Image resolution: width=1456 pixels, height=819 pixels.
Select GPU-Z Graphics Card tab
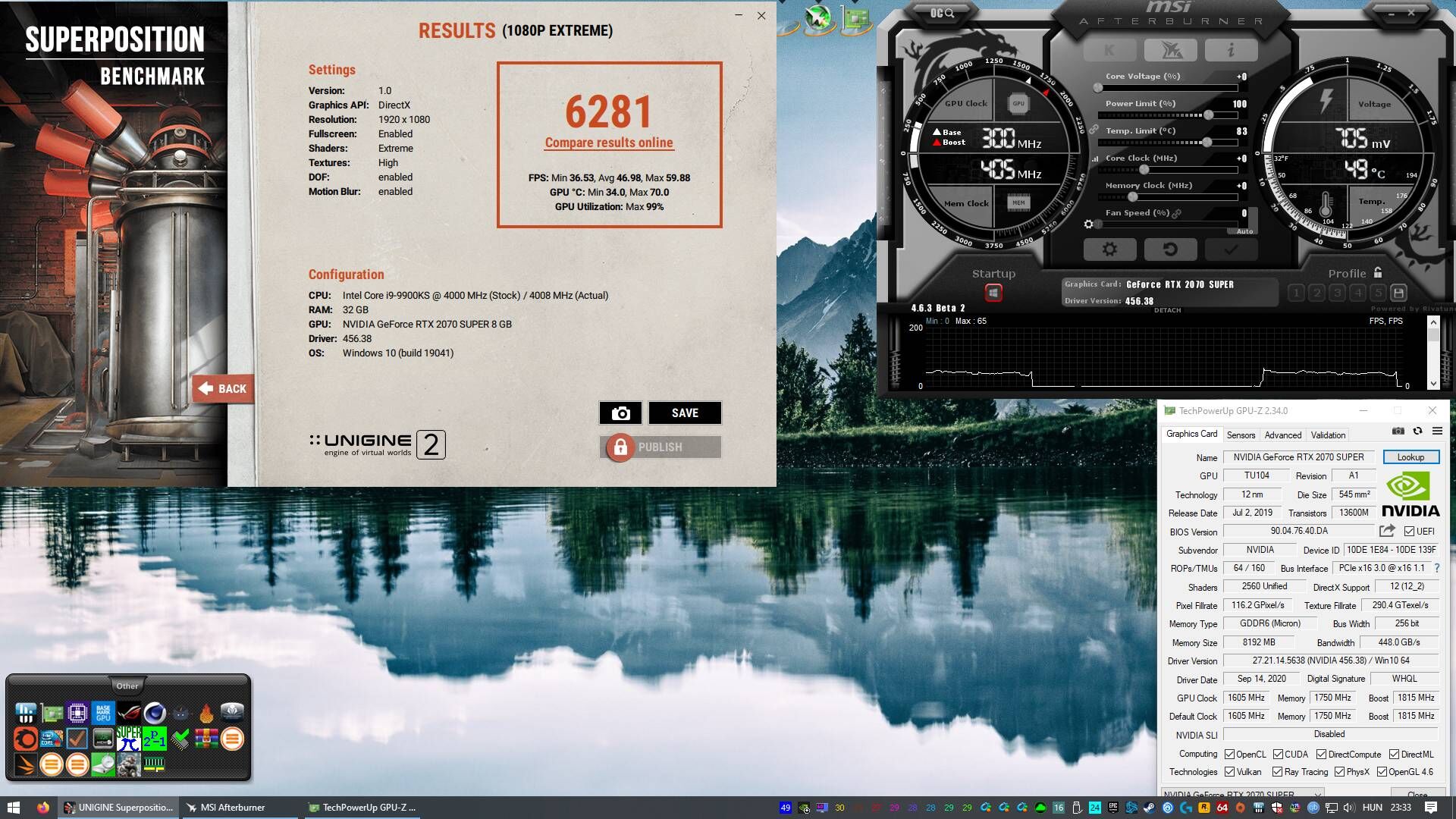(x=1191, y=435)
